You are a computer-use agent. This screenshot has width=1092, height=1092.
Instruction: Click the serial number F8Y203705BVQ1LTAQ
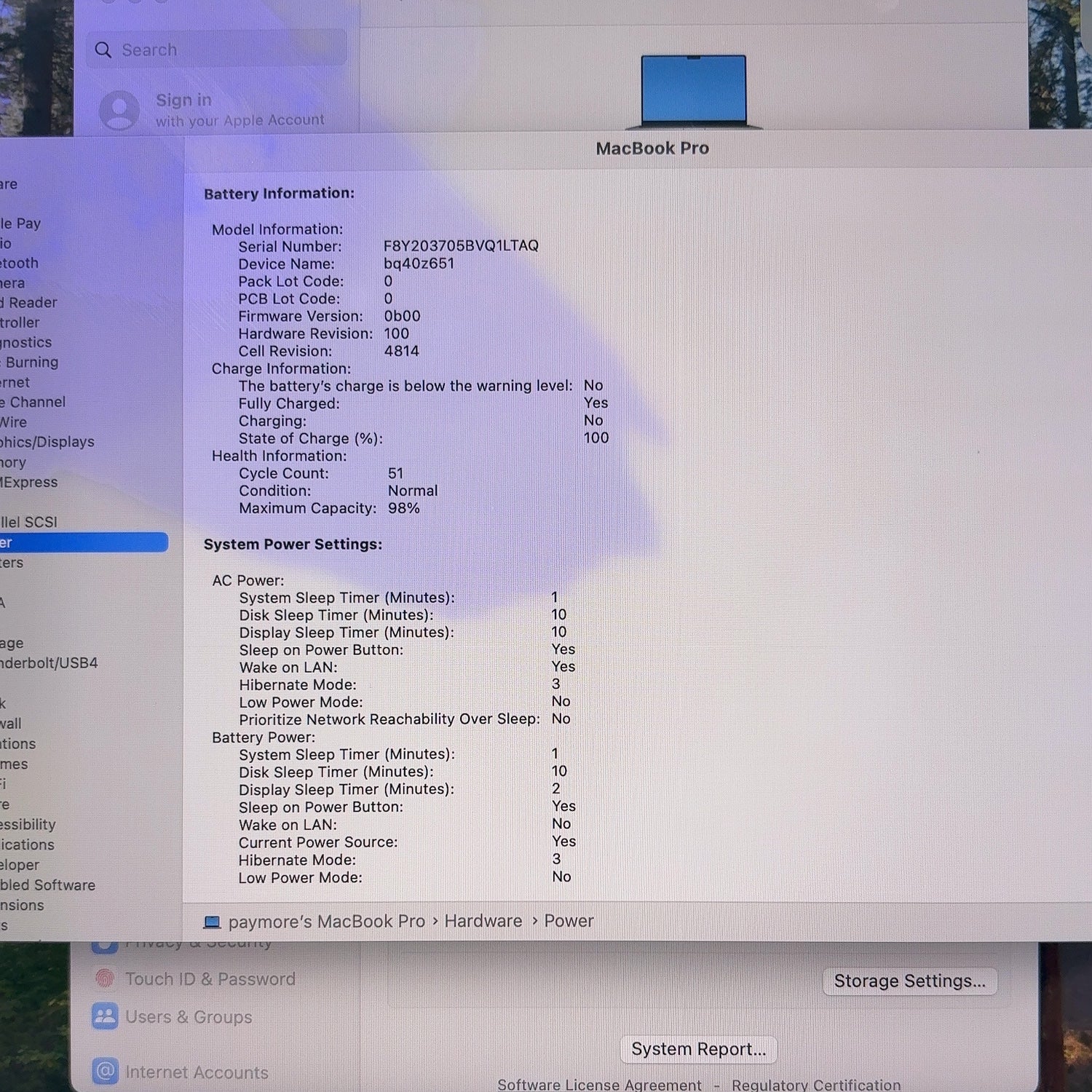[462, 246]
